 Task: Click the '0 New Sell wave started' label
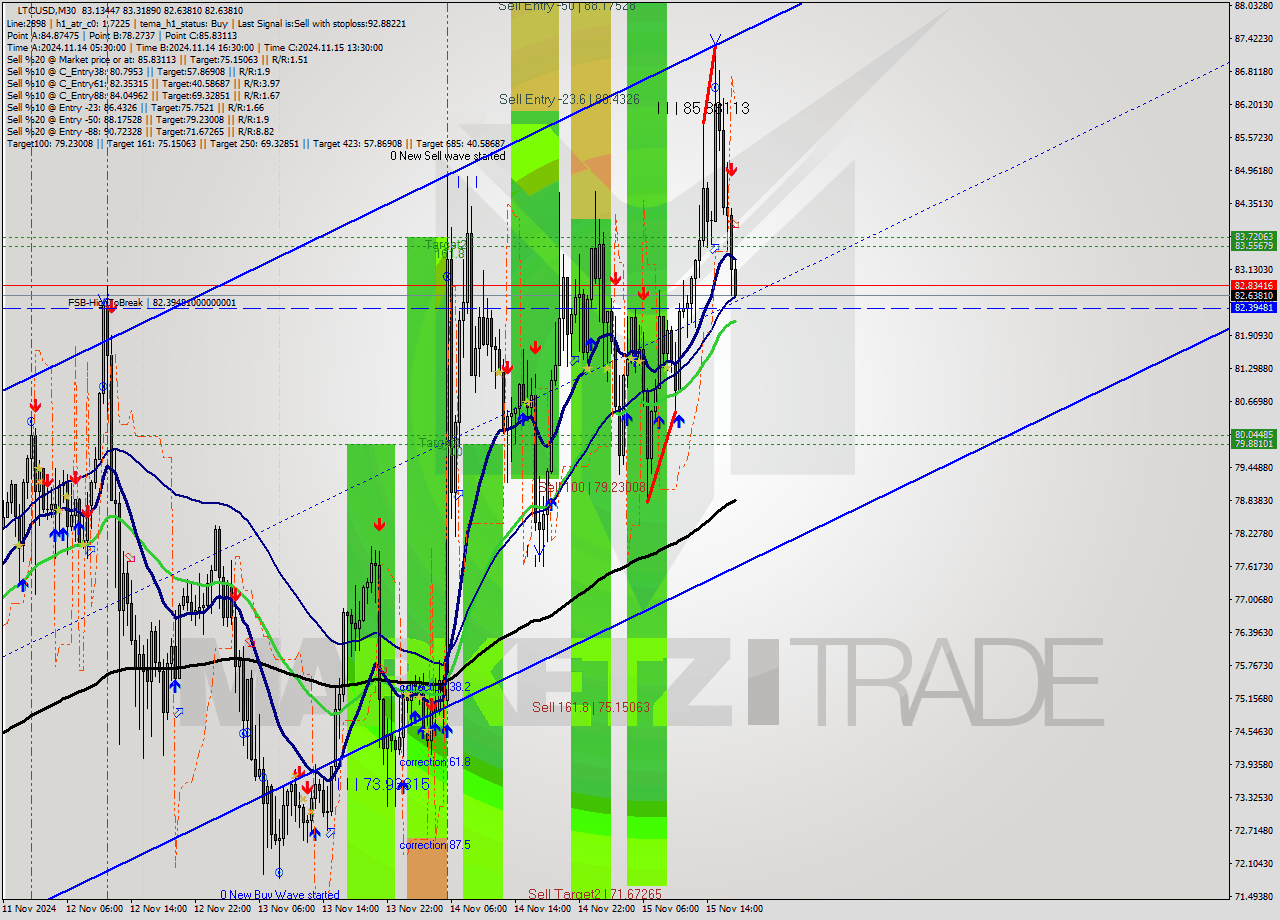pyautogui.click(x=448, y=156)
